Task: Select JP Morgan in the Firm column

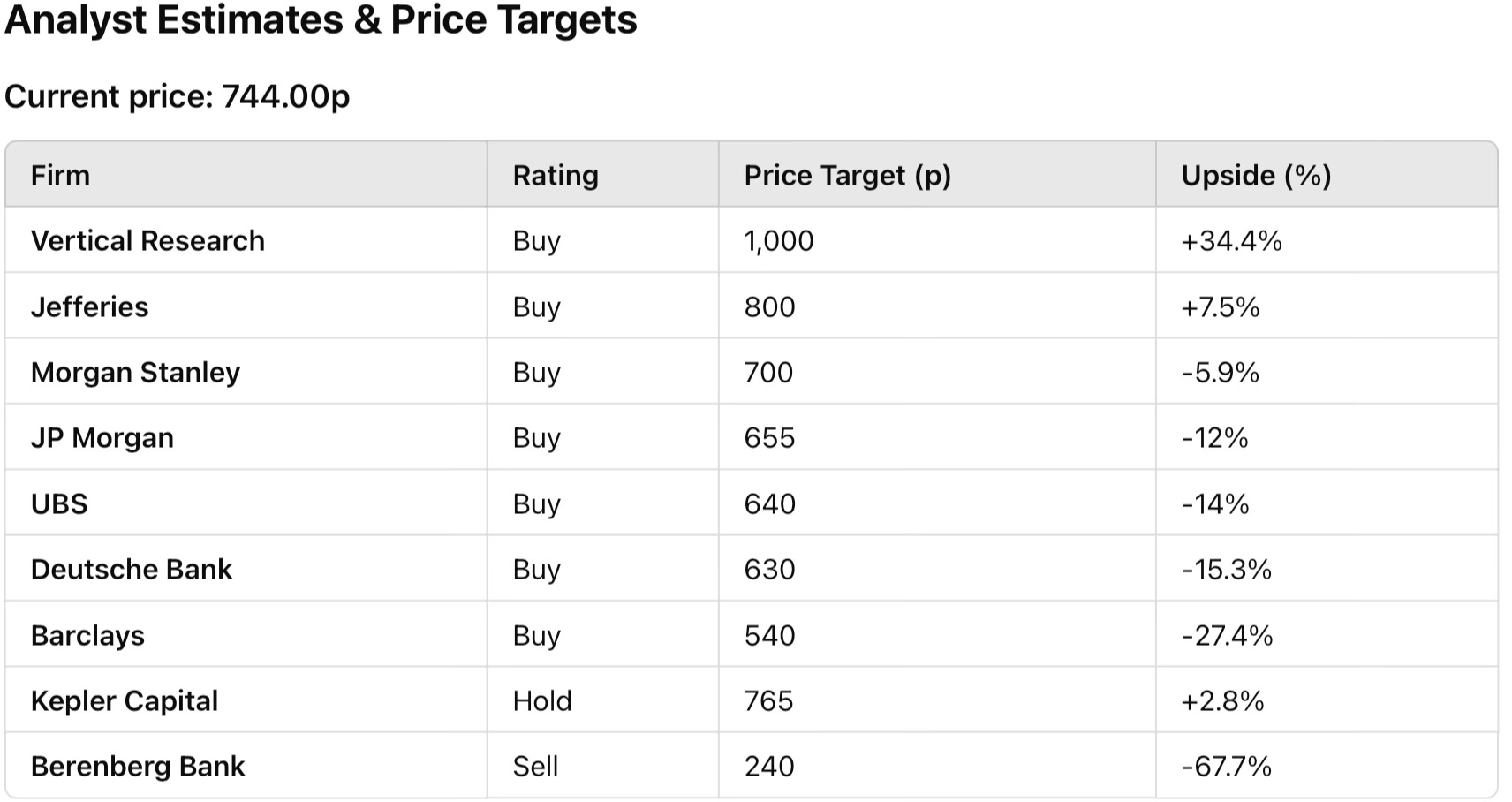Action: click(x=102, y=437)
